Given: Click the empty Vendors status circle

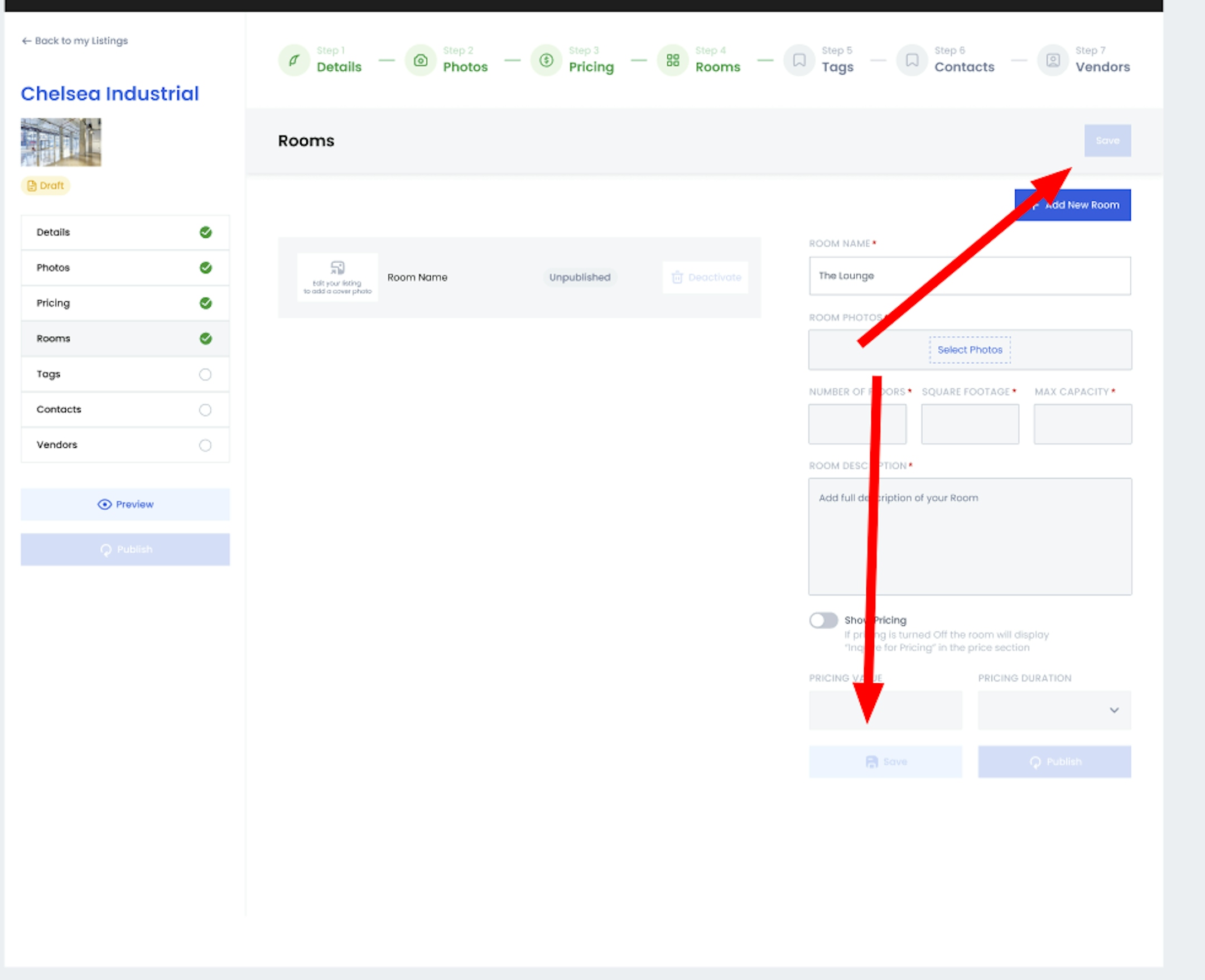Looking at the screenshot, I should point(205,446).
